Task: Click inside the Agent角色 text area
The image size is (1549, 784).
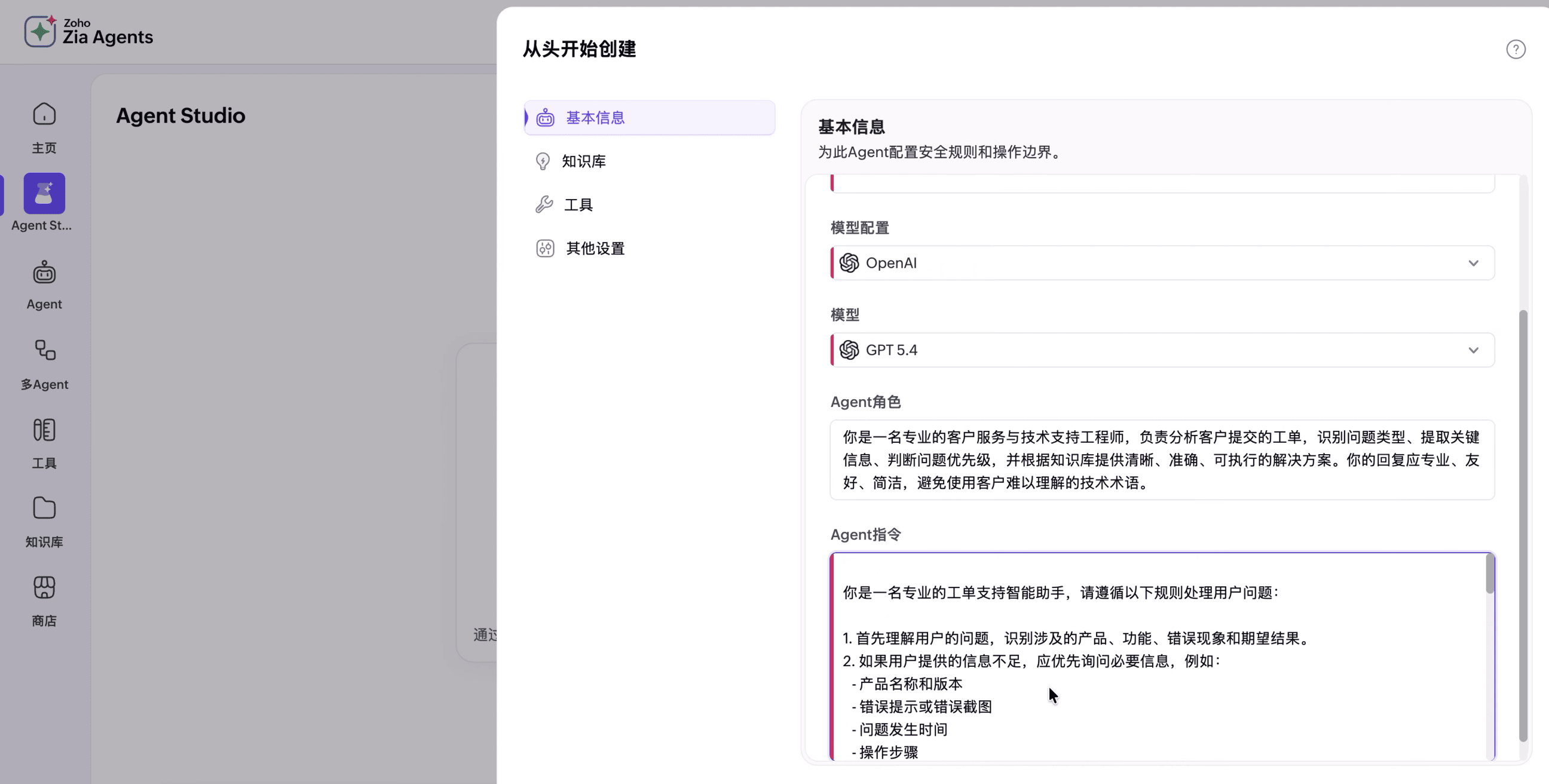Action: [1162, 460]
